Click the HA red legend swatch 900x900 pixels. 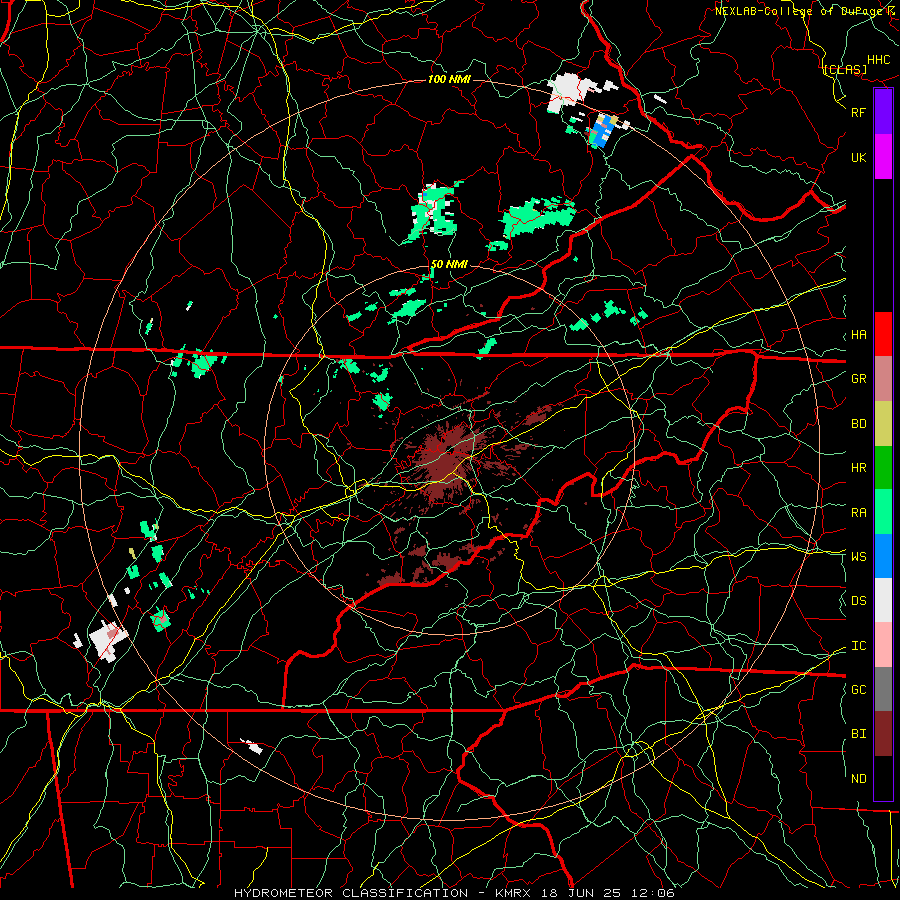point(883,334)
